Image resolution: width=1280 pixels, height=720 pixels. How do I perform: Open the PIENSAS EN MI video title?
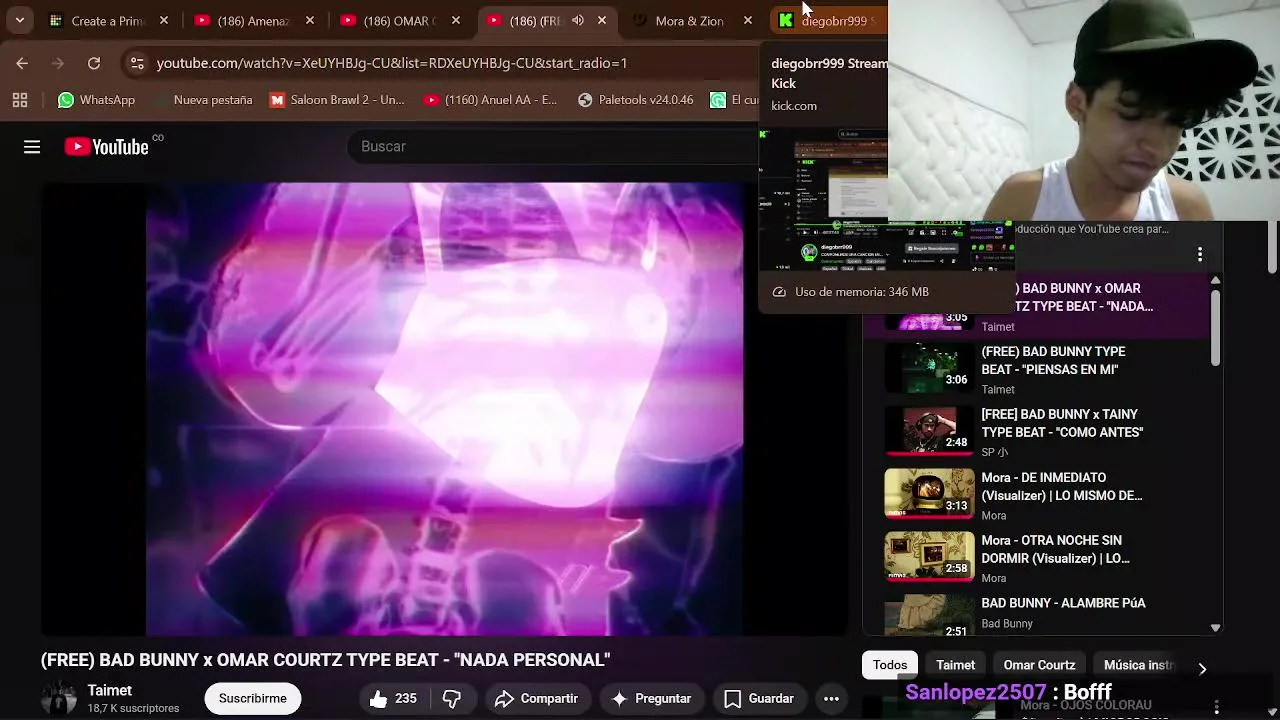click(x=1053, y=360)
